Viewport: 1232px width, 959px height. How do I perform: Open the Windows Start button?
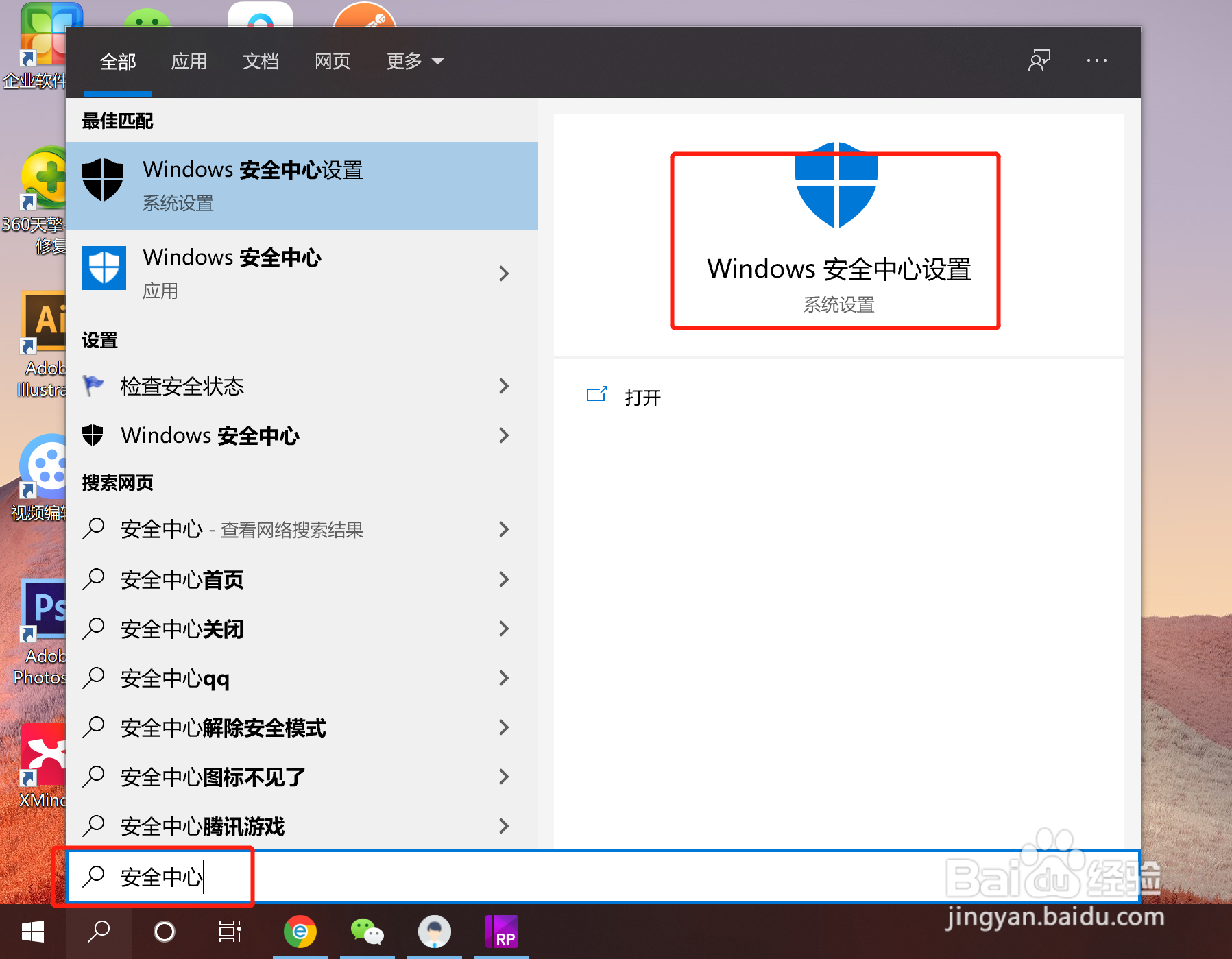[x=33, y=932]
